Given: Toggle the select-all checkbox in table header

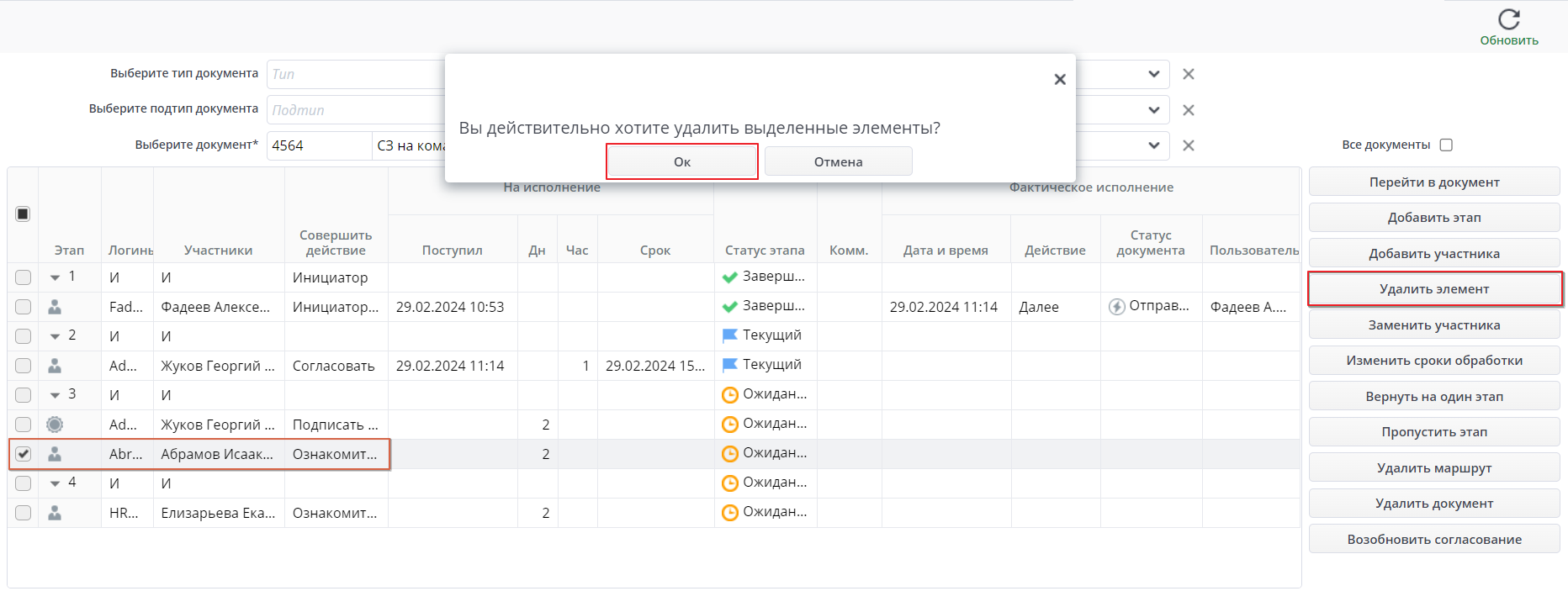Looking at the screenshot, I should click(23, 214).
